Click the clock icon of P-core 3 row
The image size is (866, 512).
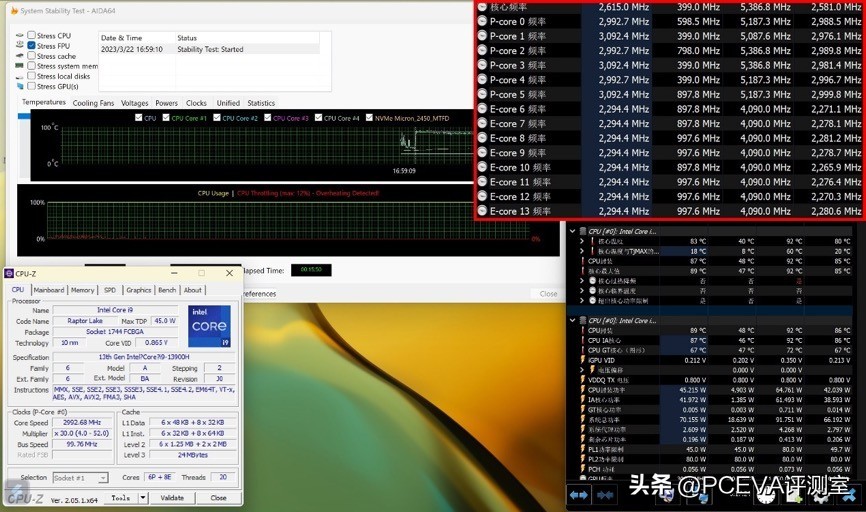(x=482, y=65)
